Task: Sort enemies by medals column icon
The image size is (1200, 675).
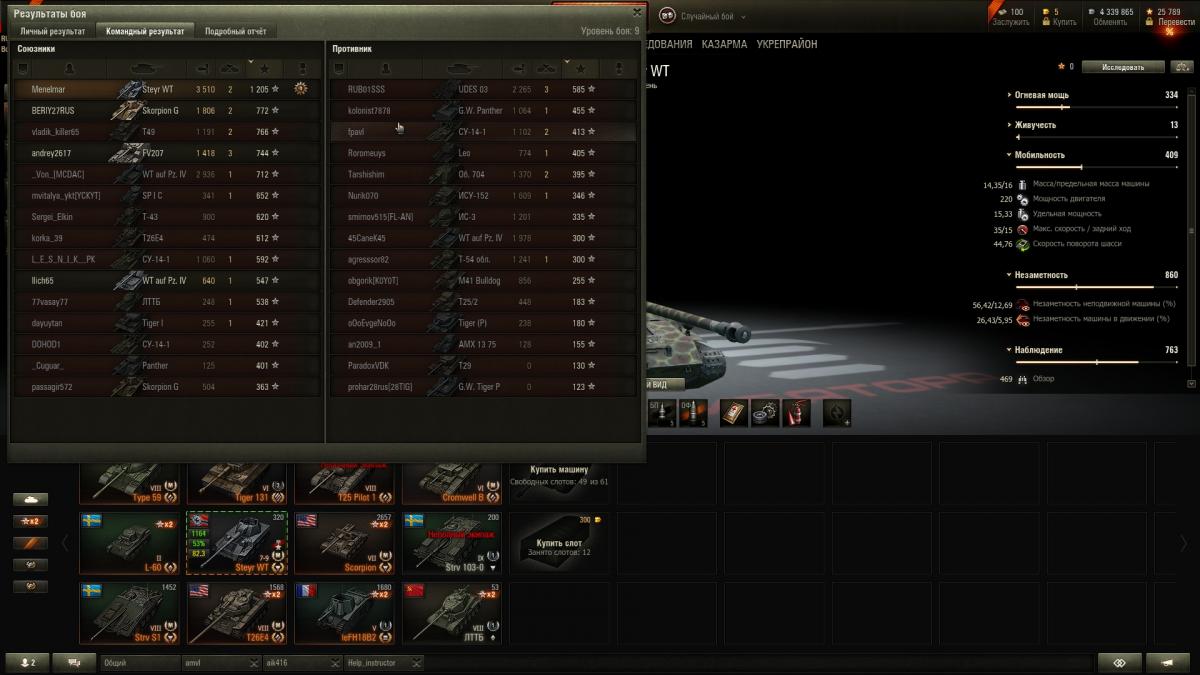Action: point(618,68)
